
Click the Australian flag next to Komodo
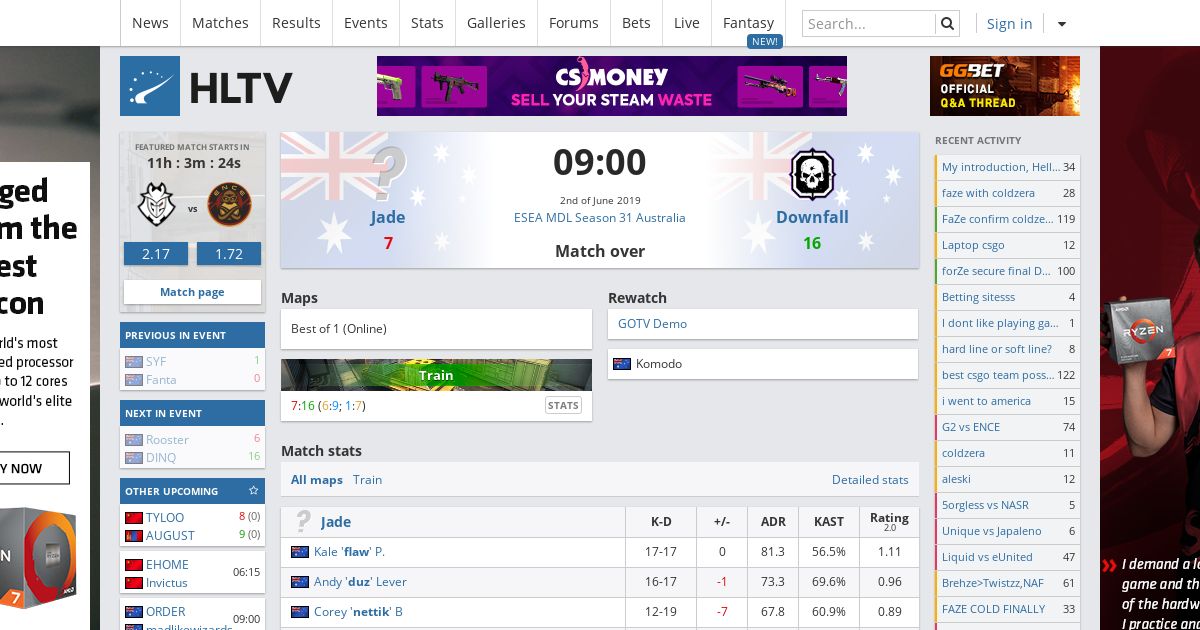[622, 364]
